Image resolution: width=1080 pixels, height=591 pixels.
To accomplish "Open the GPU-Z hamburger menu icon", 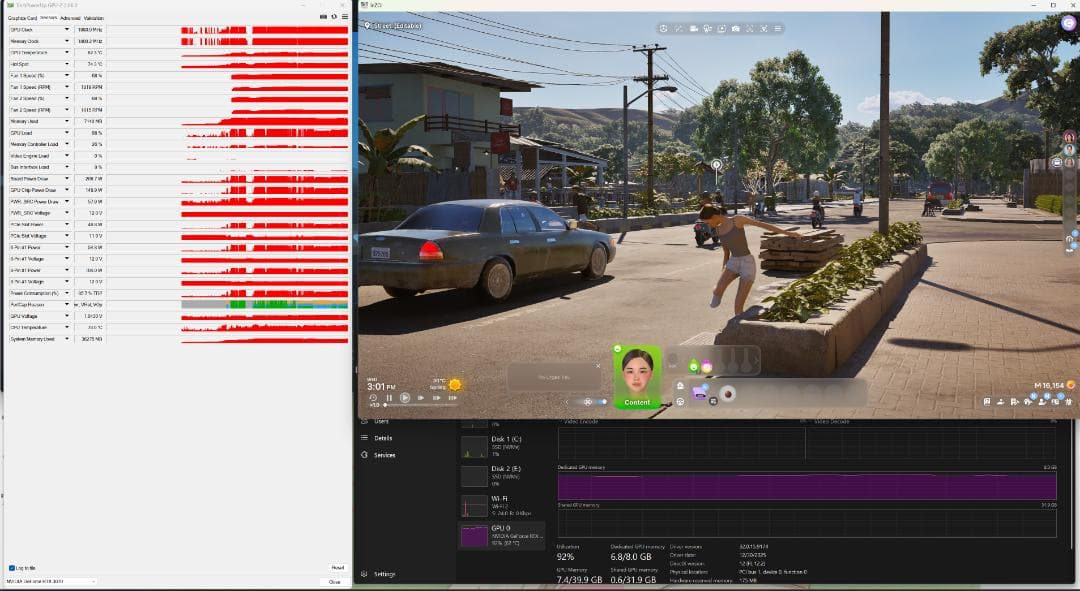I will click(343, 18).
